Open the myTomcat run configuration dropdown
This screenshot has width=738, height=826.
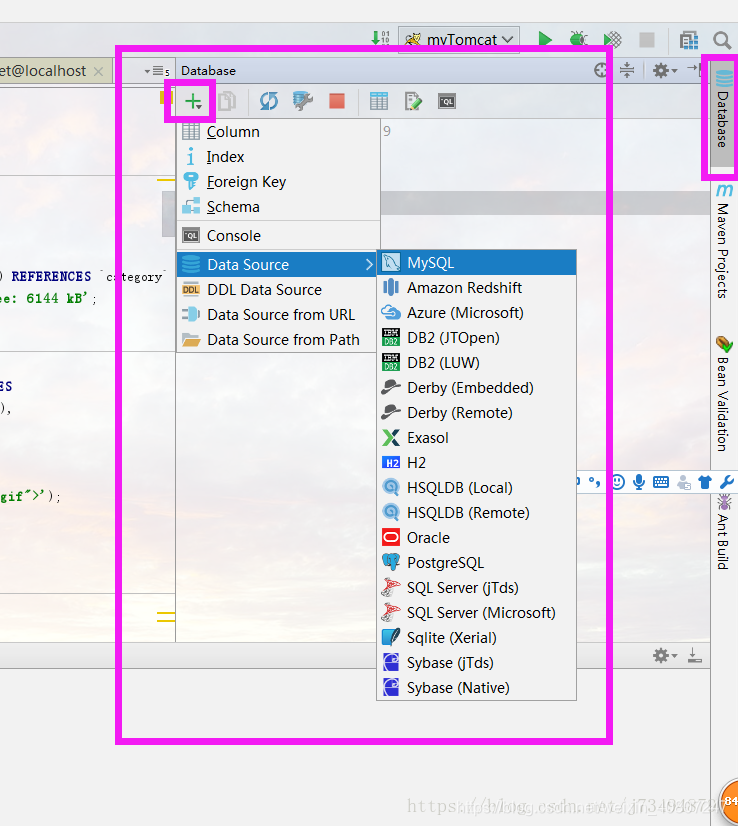point(459,40)
